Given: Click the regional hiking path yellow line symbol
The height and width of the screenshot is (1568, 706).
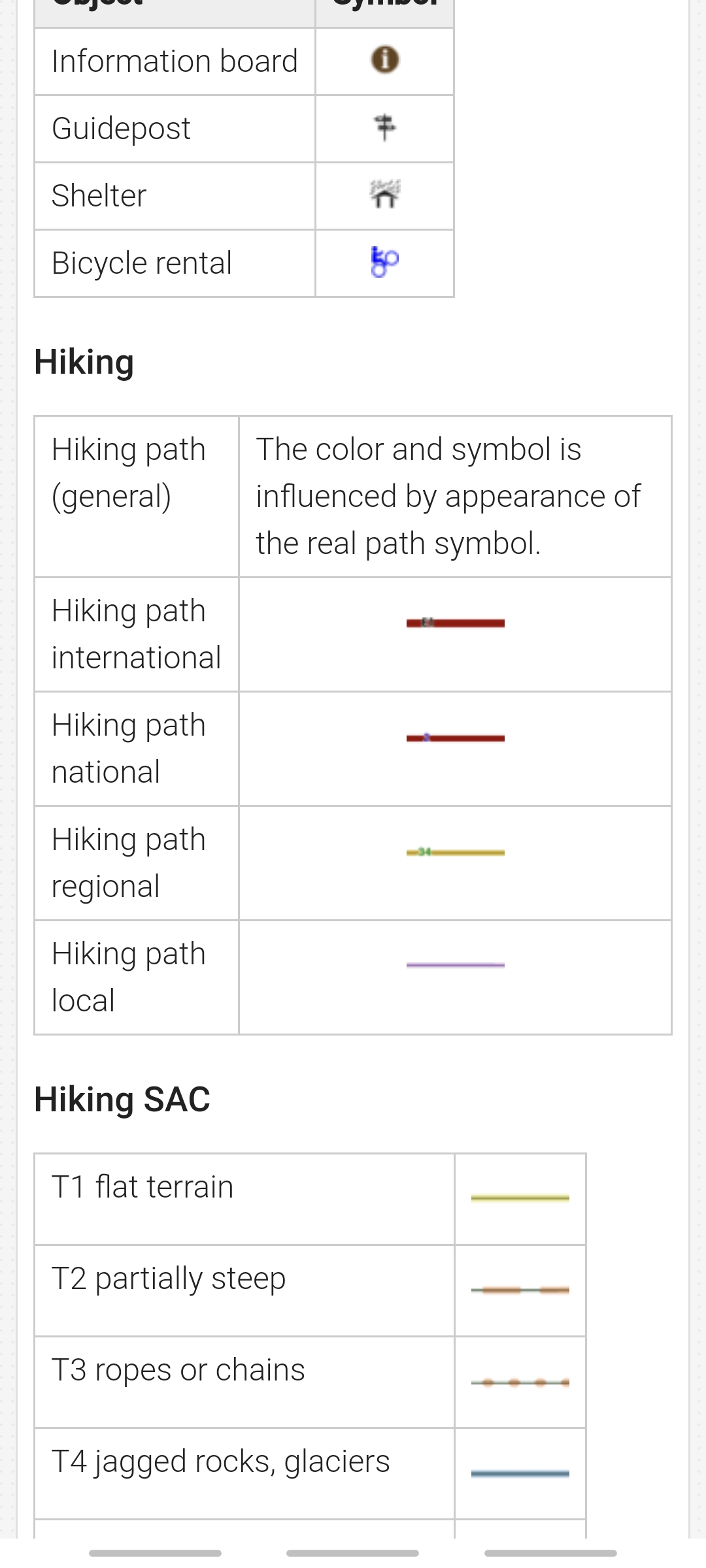Looking at the screenshot, I should (456, 853).
